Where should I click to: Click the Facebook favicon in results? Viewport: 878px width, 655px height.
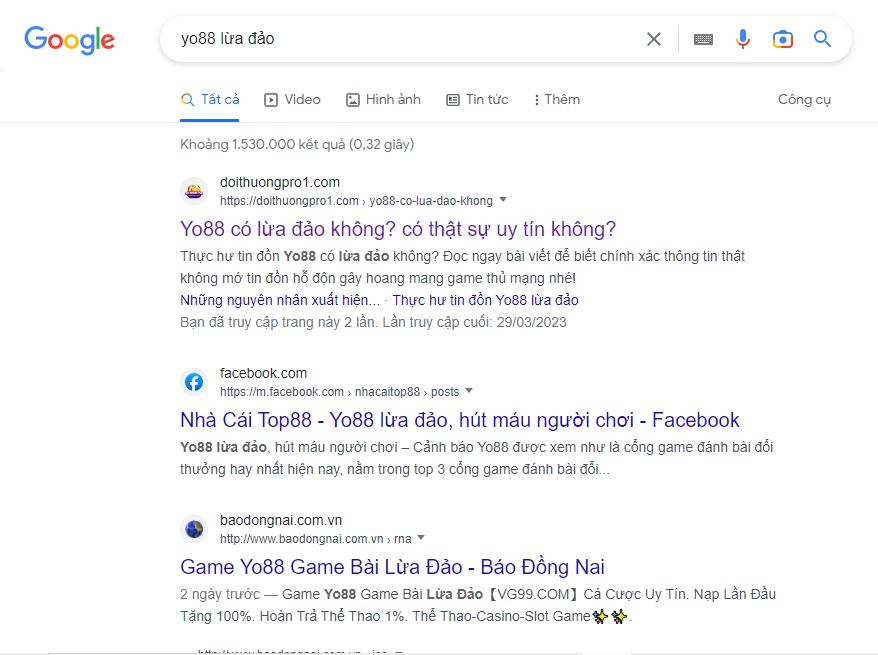pyautogui.click(x=194, y=382)
